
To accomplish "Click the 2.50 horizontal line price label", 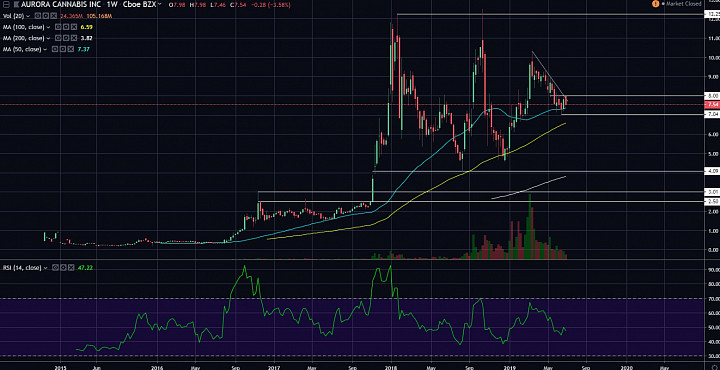I will coord(712,202).
